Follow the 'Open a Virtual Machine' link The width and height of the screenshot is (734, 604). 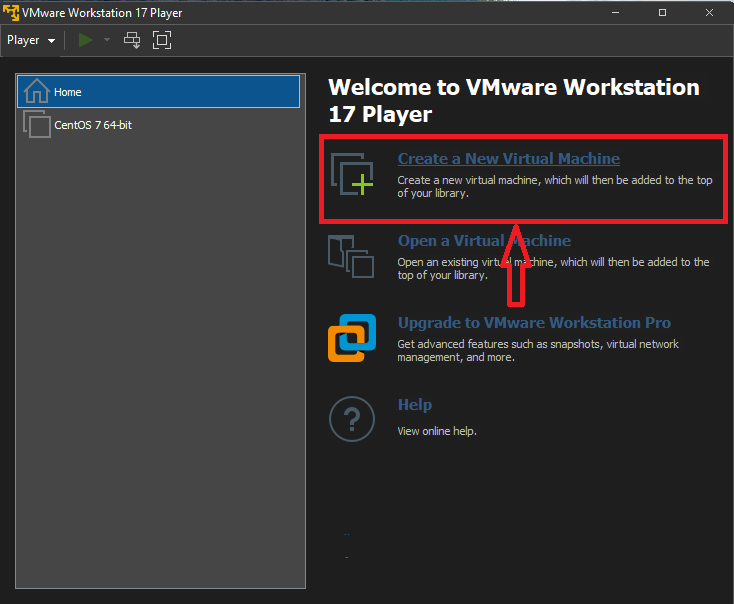tap(484, 241)
